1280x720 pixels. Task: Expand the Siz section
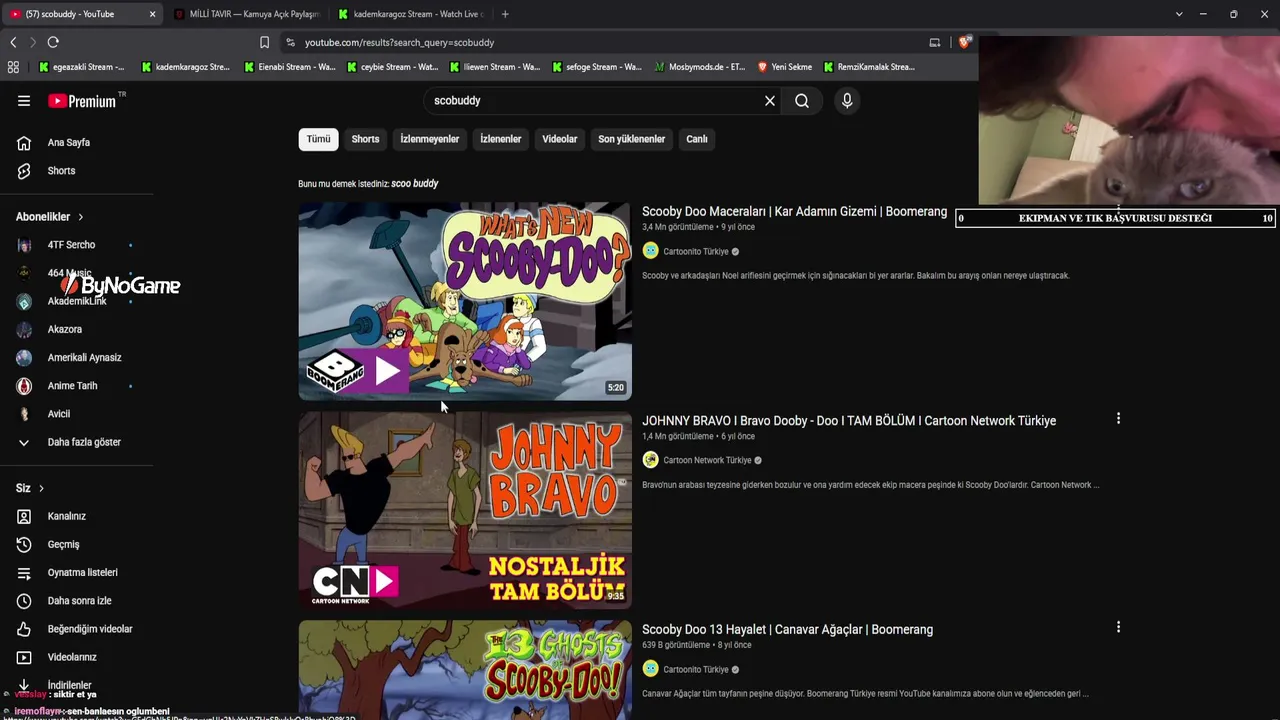(x=30, y=488)
